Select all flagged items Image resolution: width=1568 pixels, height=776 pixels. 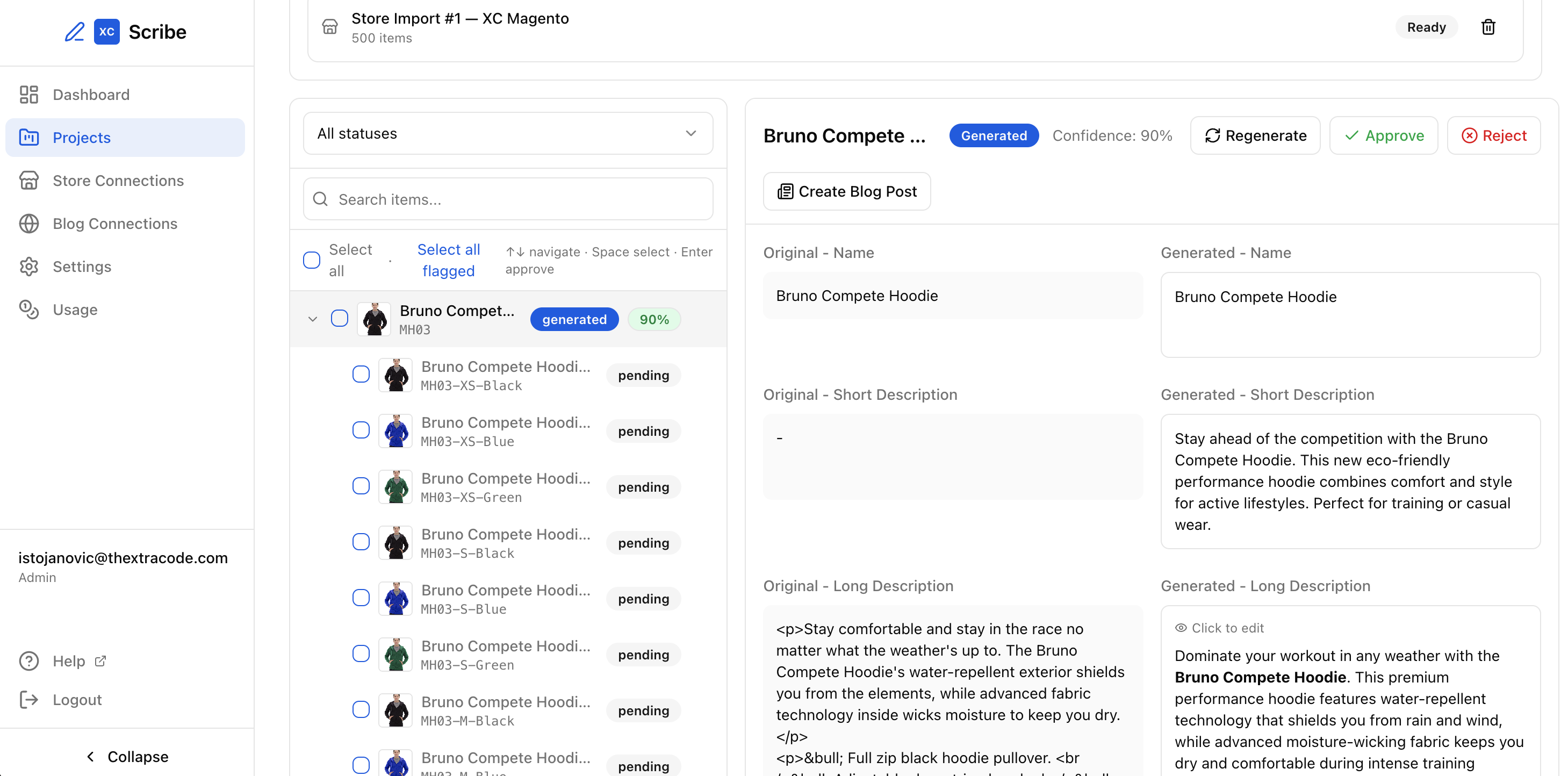pos(449,261)
